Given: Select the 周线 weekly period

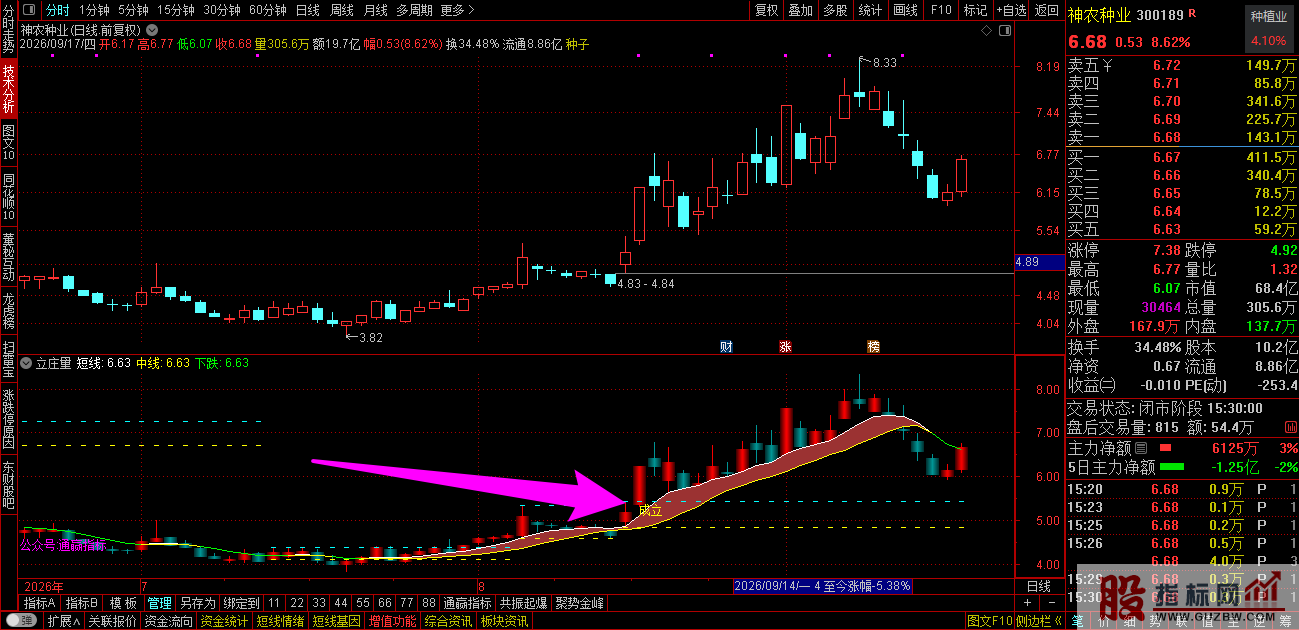Looking at the screenshot, I should point(341,10).
